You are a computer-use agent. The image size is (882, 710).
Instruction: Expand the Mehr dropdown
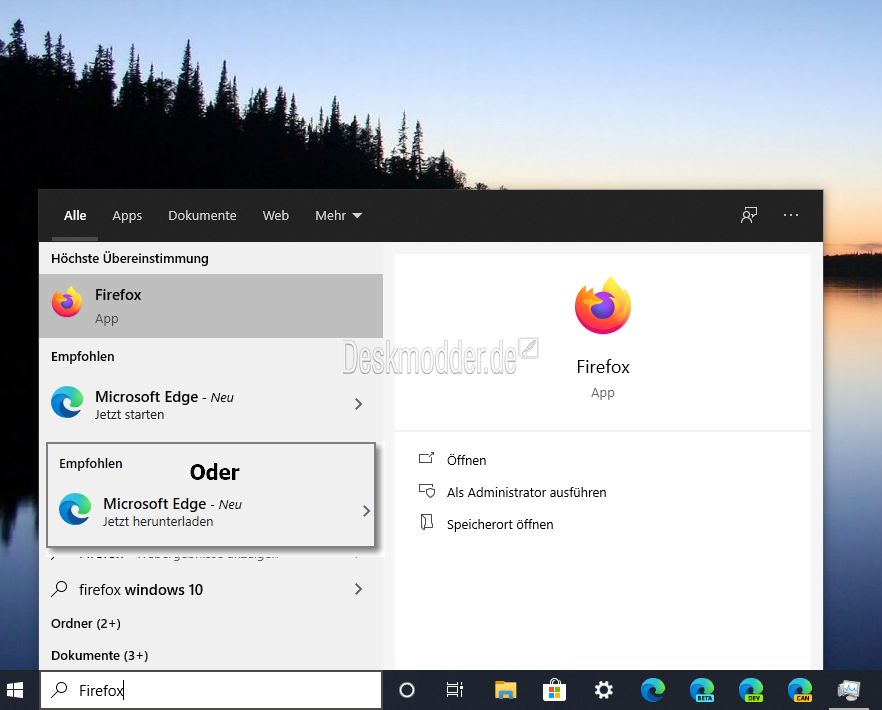[x=338, y=215]
